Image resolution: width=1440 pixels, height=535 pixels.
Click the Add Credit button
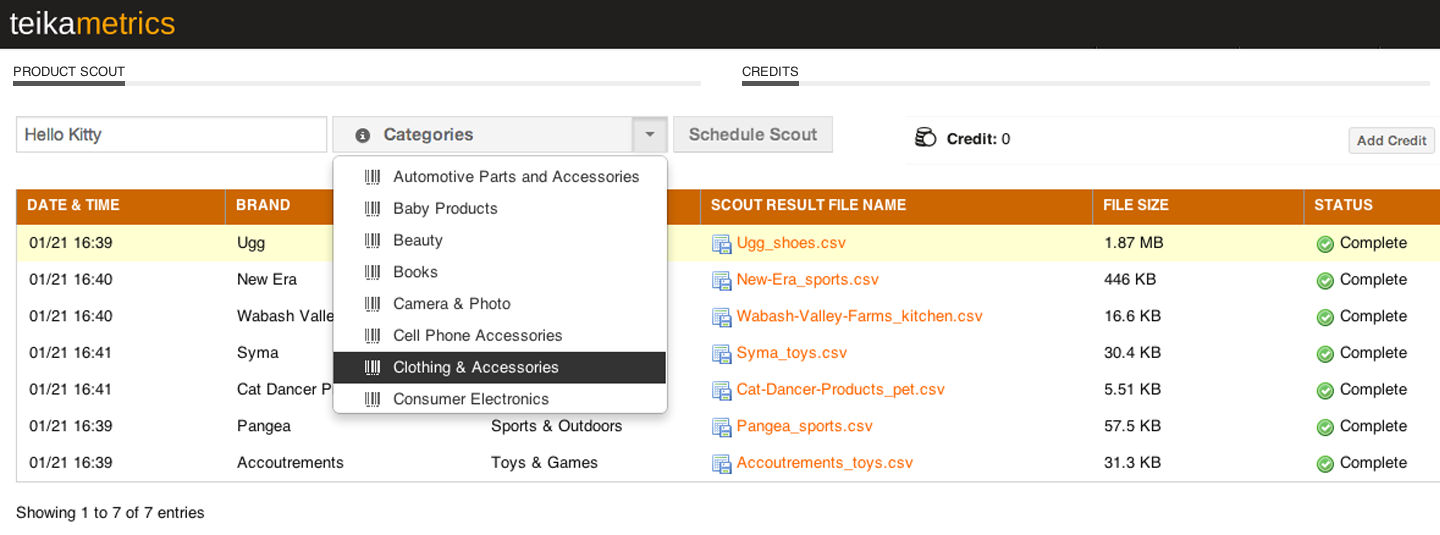pyautogui.click(x=1391, y=140)
